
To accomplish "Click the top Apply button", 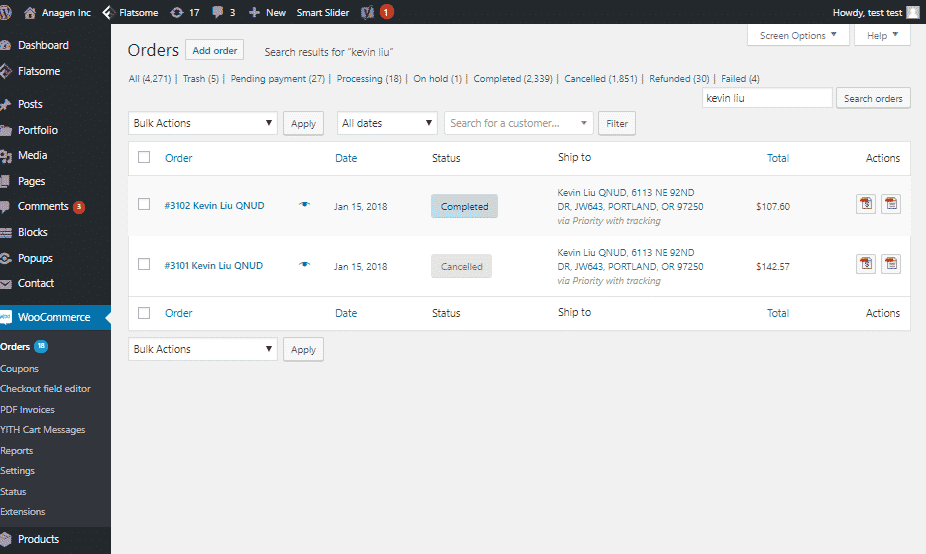I will (x=303, y=123).
